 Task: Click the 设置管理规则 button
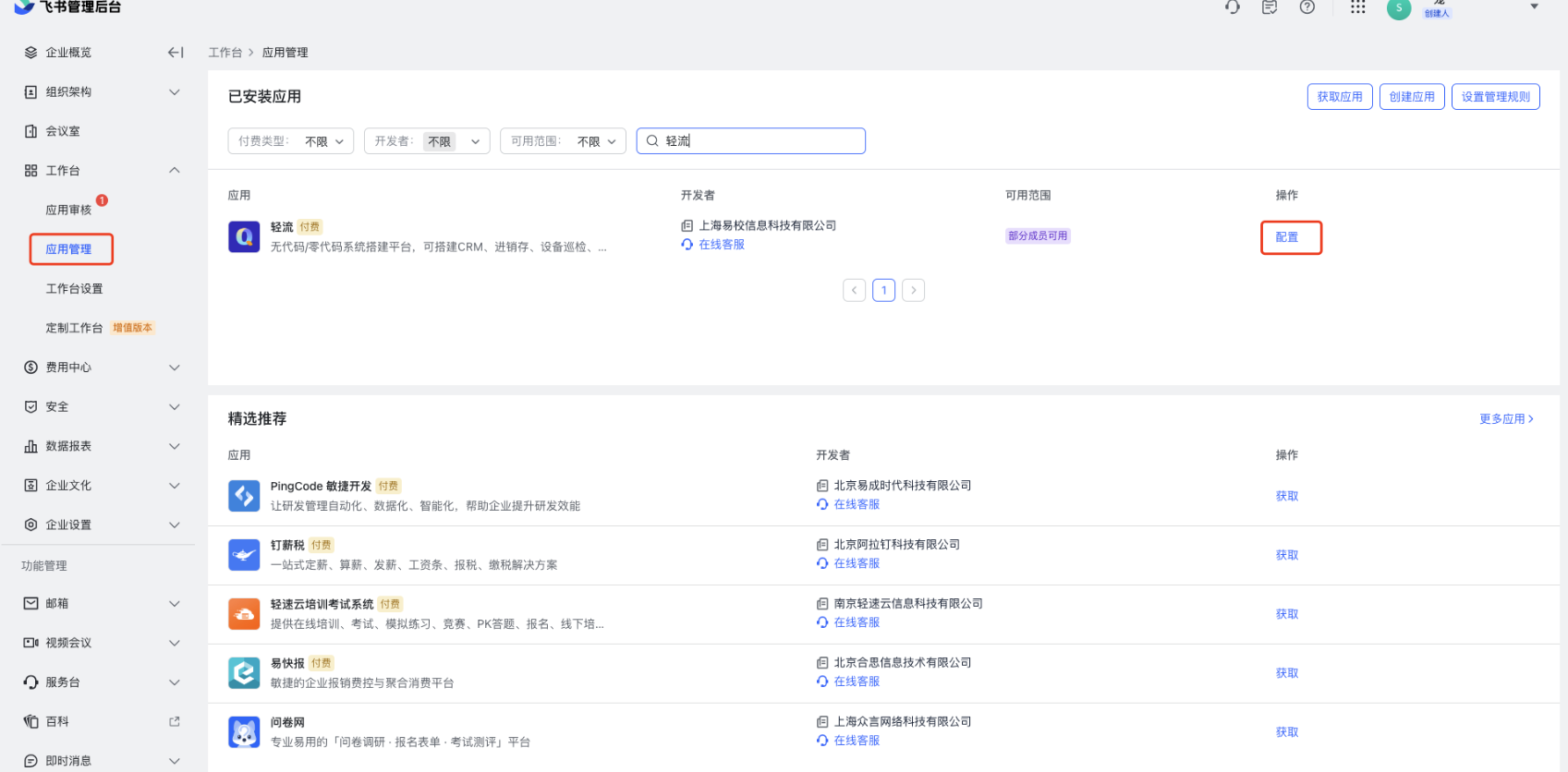[x=1496, y=97]
